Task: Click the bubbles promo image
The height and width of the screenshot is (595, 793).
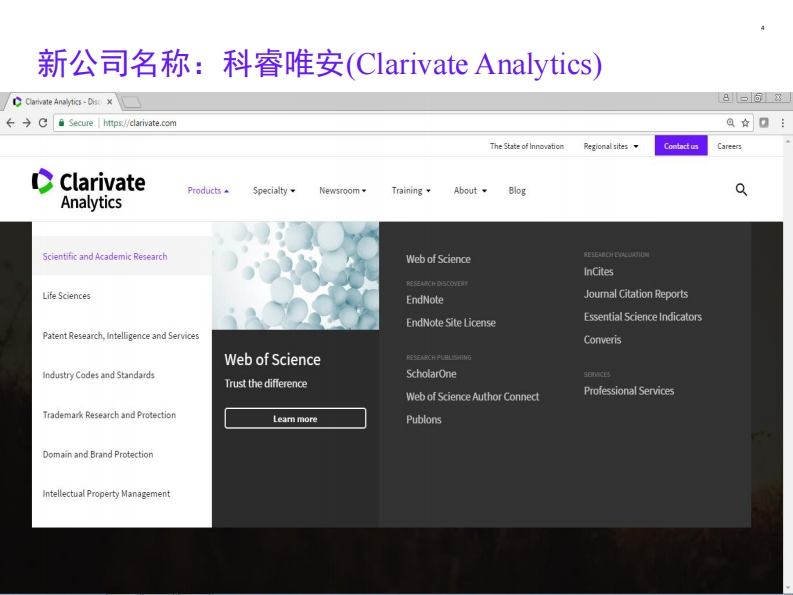Action: [295, 276]
